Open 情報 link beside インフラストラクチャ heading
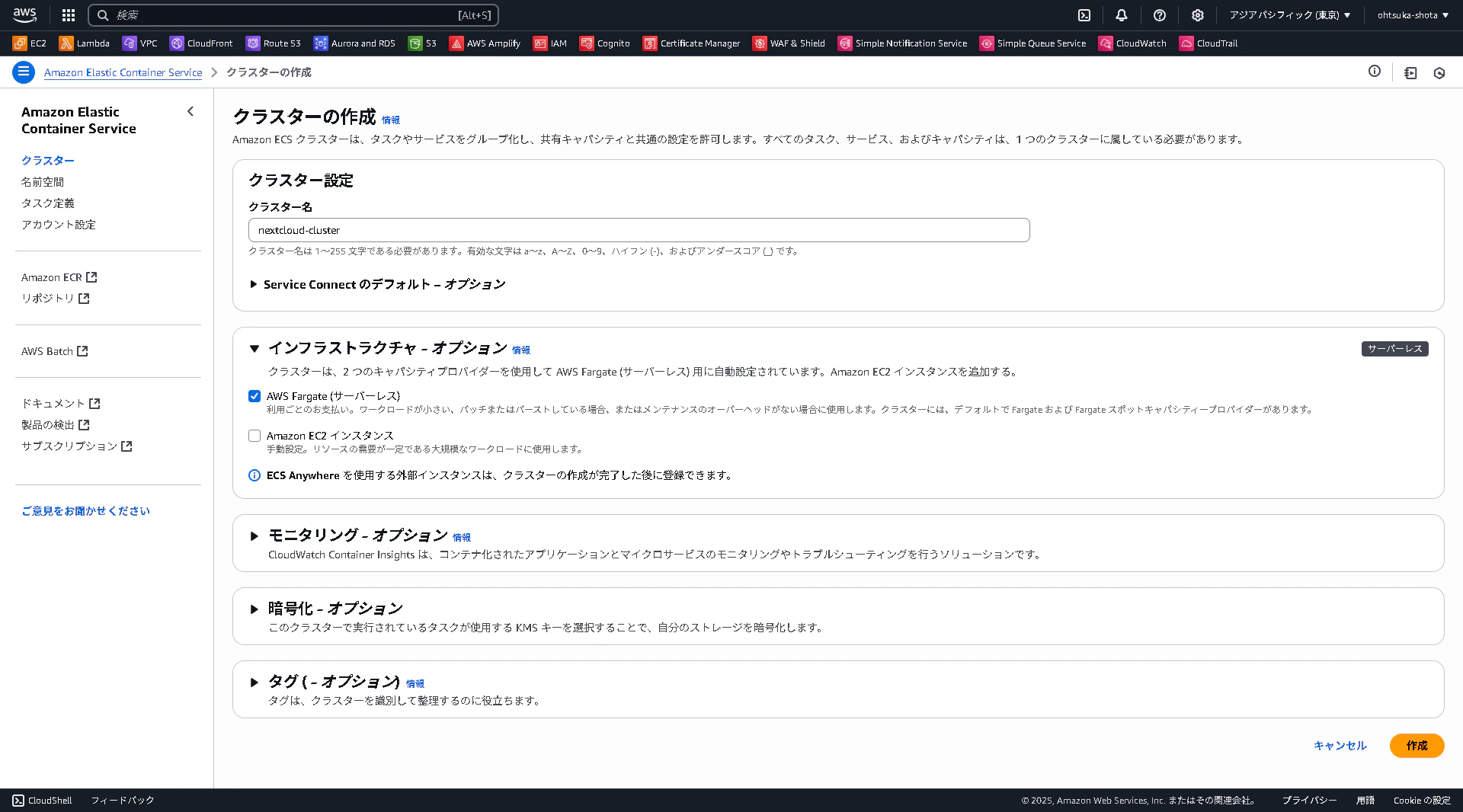Image resolution: width=1463 pixels, height=812 pixels. pos(521,350)
